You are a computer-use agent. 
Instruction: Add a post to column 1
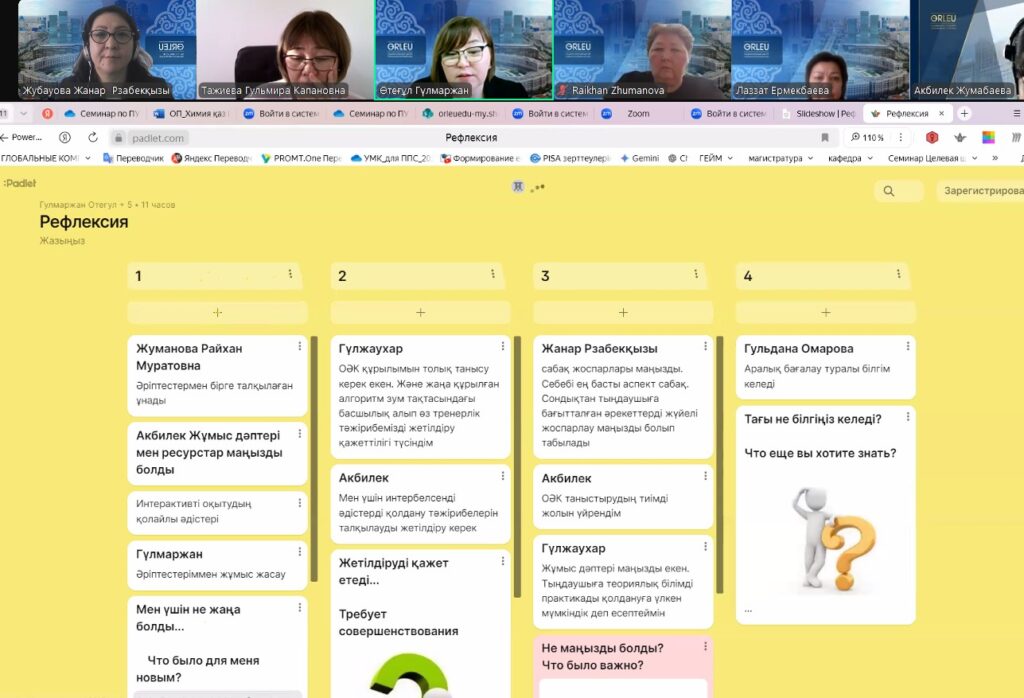point(217,313)
